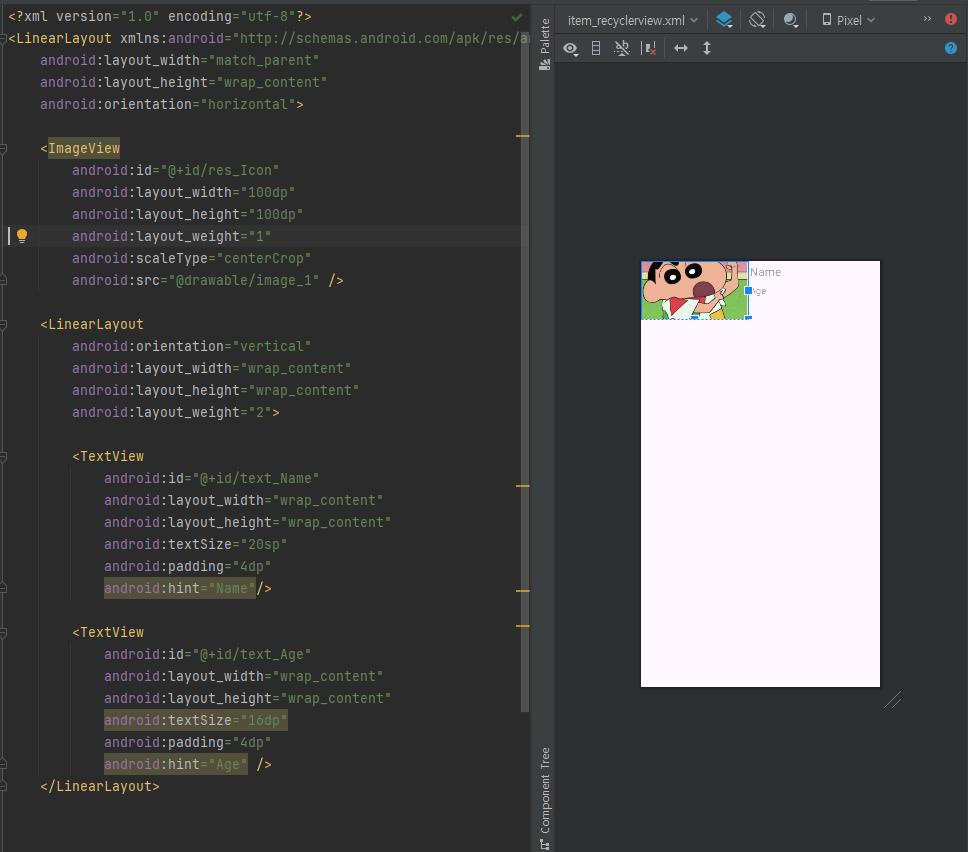The width and height of the screenshot is (968, 852).
Task: Collapse the text_Age TextView fold marker
Action: tap(3, 633)
